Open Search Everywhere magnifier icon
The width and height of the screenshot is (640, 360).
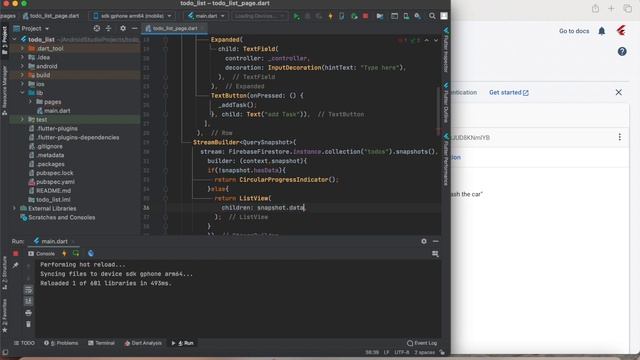[432, 16]
